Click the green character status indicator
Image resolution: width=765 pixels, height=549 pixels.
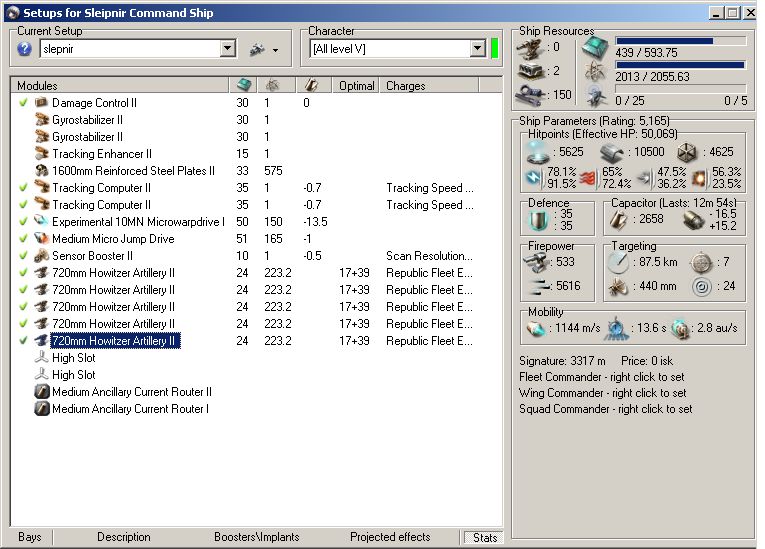[494, 49]
